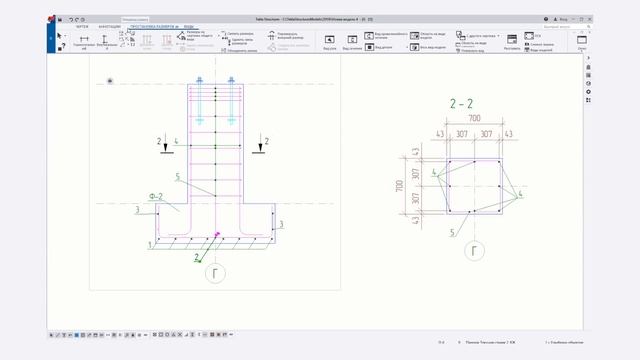The width and height of the screenshot is (640, 360).
Task: Create a curved section view
Action: point(385,36)
